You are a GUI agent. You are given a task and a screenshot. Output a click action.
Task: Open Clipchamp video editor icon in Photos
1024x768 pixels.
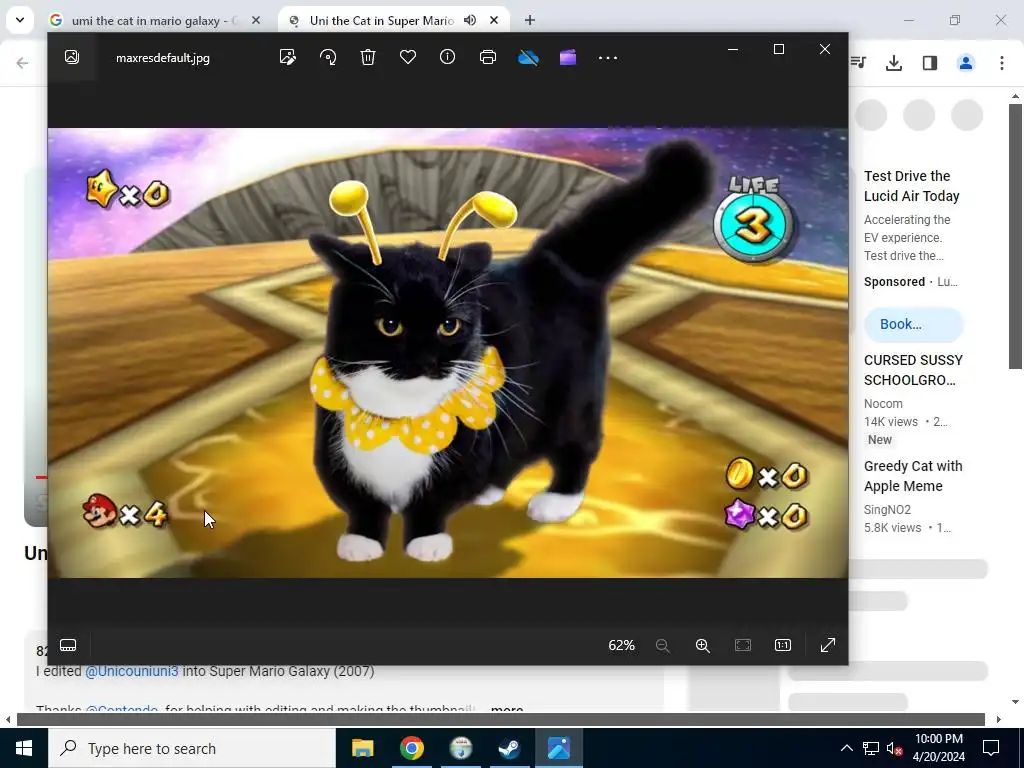coord(568,57)
